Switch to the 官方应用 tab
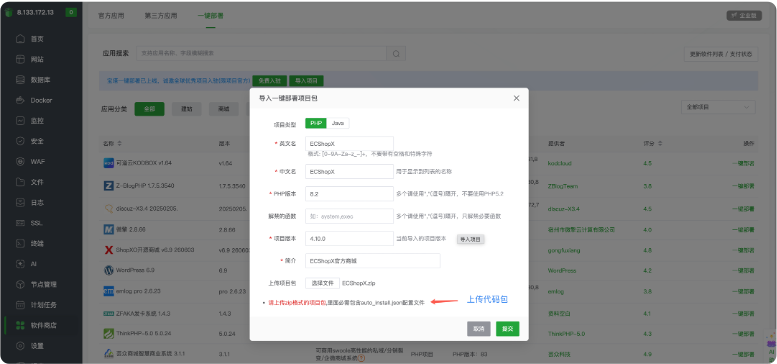This screenshot has height=364, width=777. pos(111,16)
